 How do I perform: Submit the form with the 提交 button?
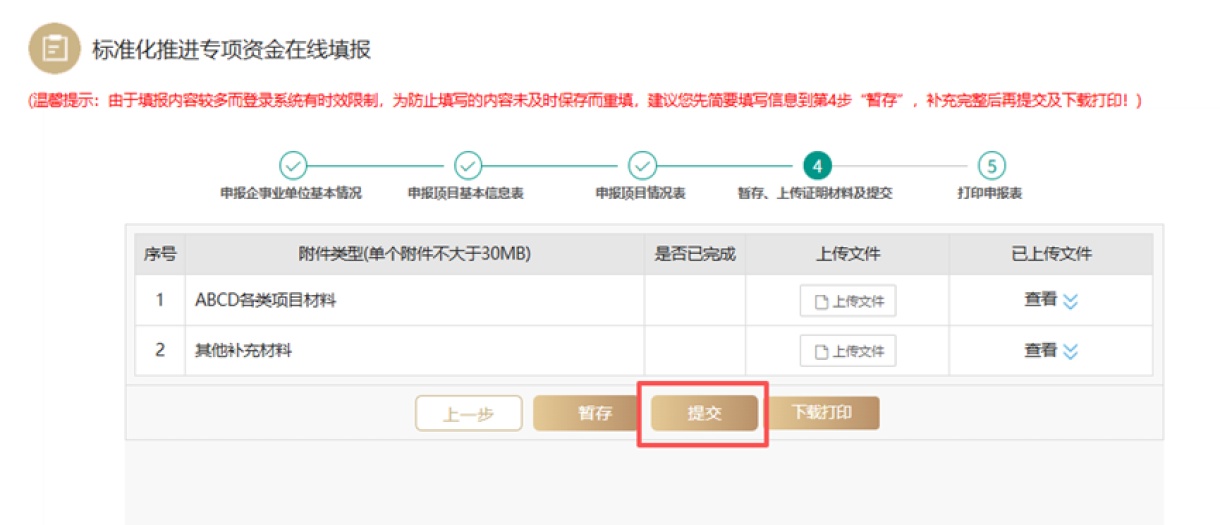point(704,414)
